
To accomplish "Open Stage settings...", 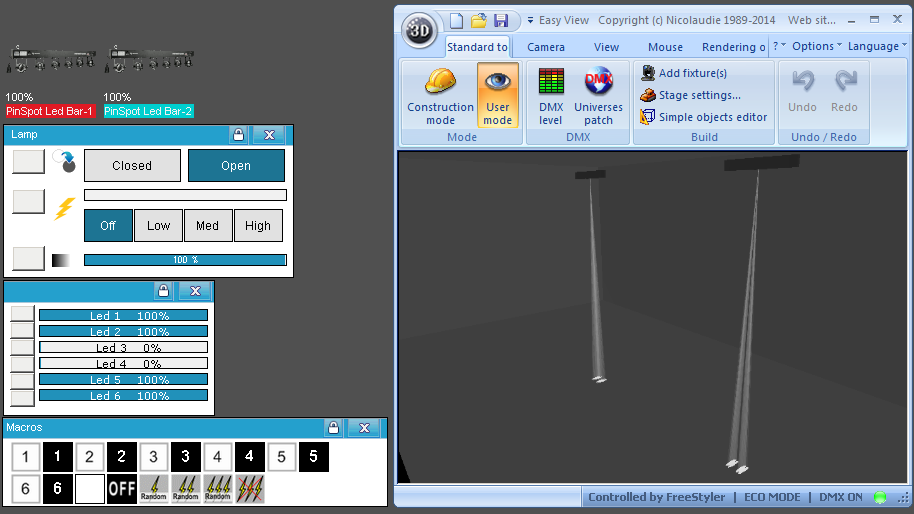I will [x=690, y=95].
